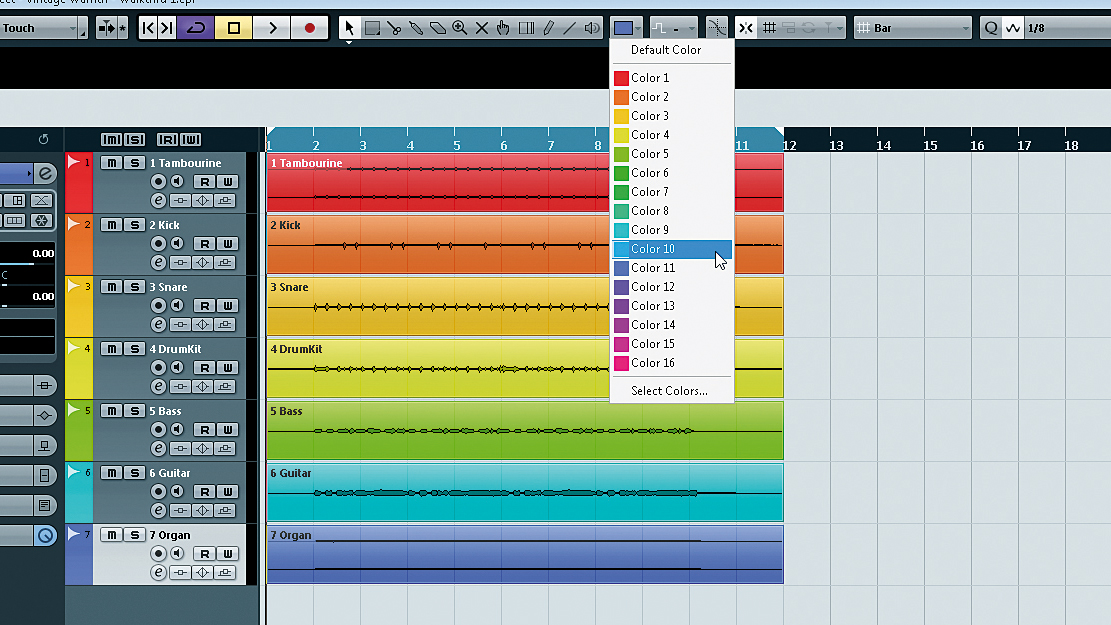This screenshot has height=625, width=1111.
Task: Toggle the Cycle loop button
Action: (196, 28)
